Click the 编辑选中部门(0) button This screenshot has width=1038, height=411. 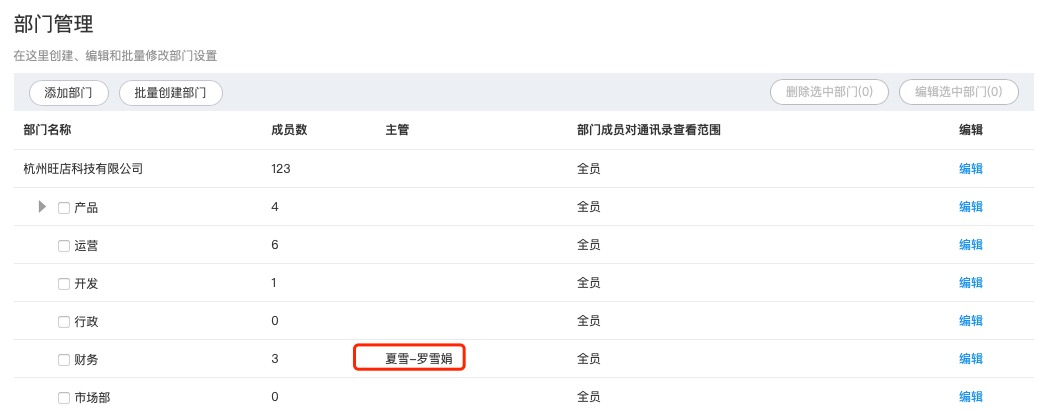coord(959,92)
